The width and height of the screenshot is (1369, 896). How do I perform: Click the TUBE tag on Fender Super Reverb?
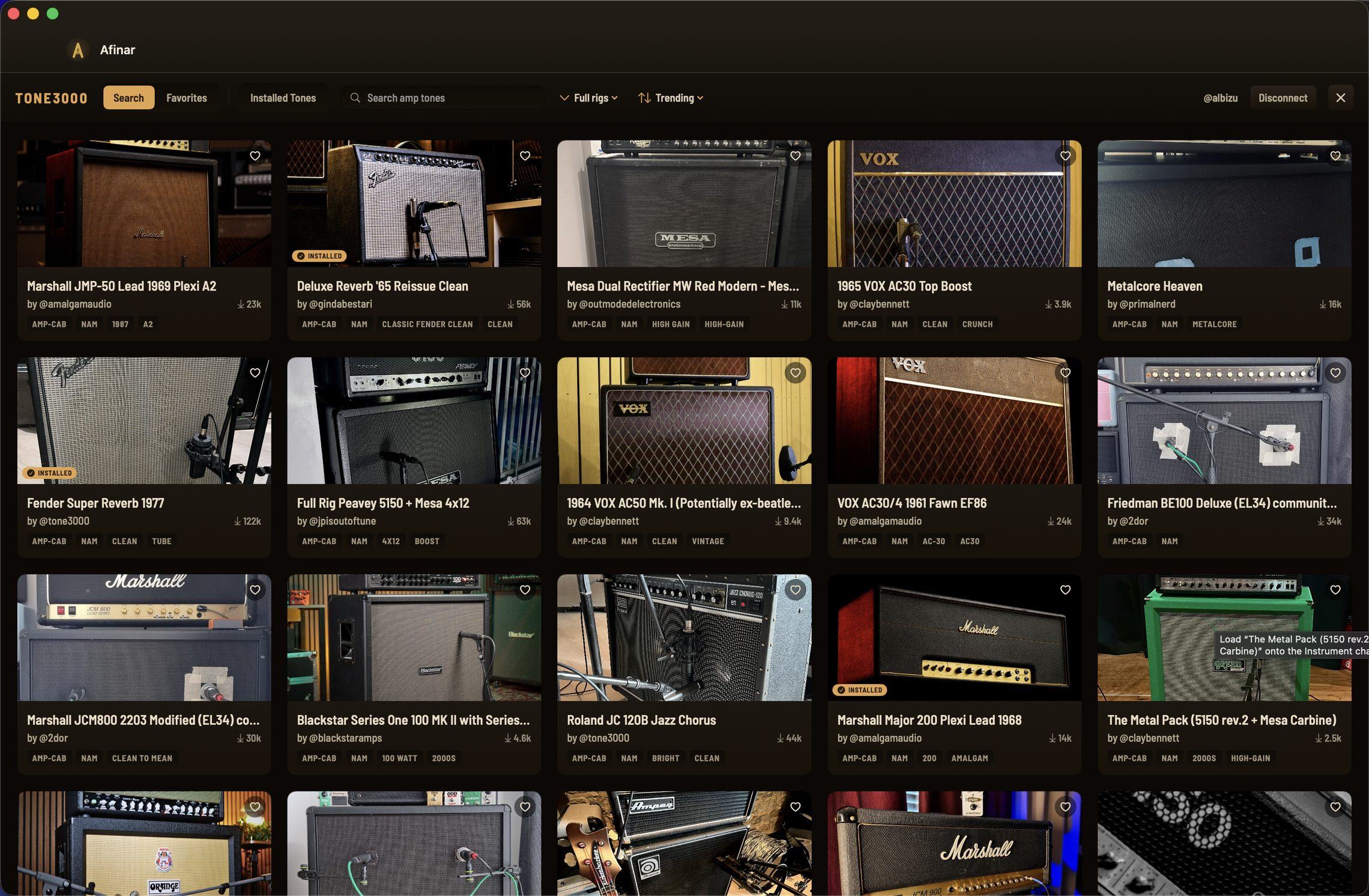(162, 541)
